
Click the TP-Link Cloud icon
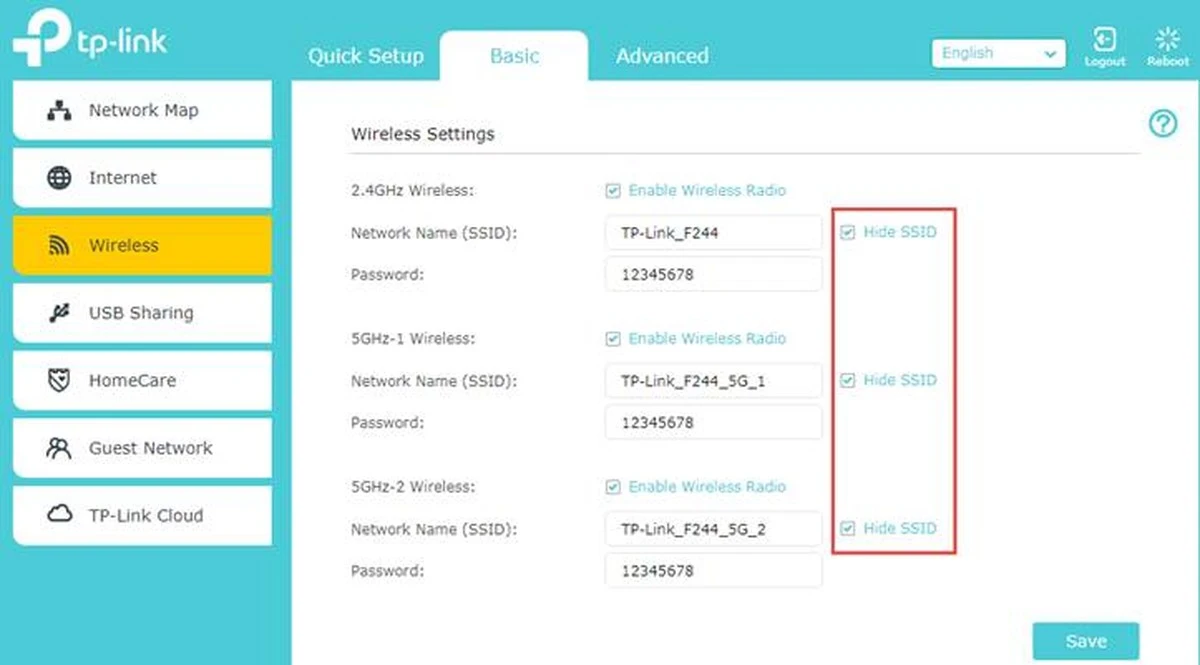pos(60,515)
